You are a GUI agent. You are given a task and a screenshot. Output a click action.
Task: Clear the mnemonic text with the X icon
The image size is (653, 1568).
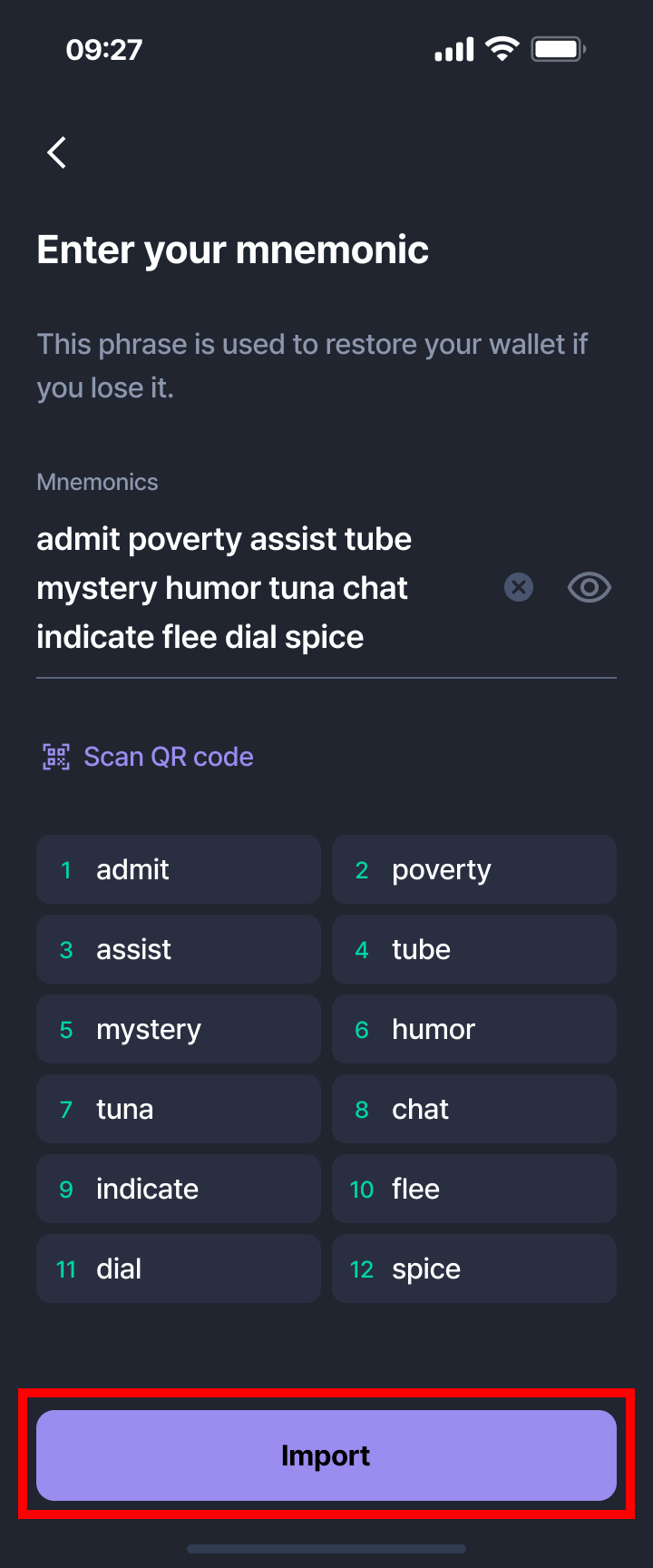point(519,587)
